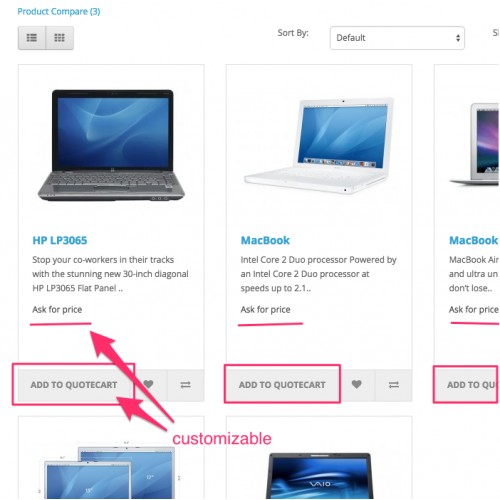Click the Sort By dropdown arrows
The width and height of the screenshot is (500, 500).
(458, 38)
